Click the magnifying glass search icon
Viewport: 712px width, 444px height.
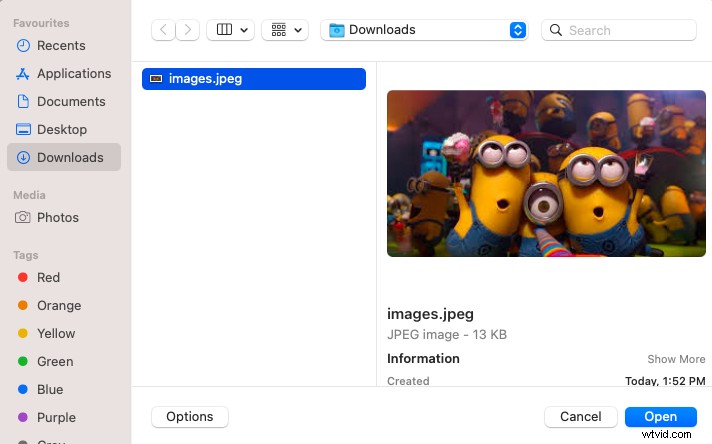(x=555, y=30)
